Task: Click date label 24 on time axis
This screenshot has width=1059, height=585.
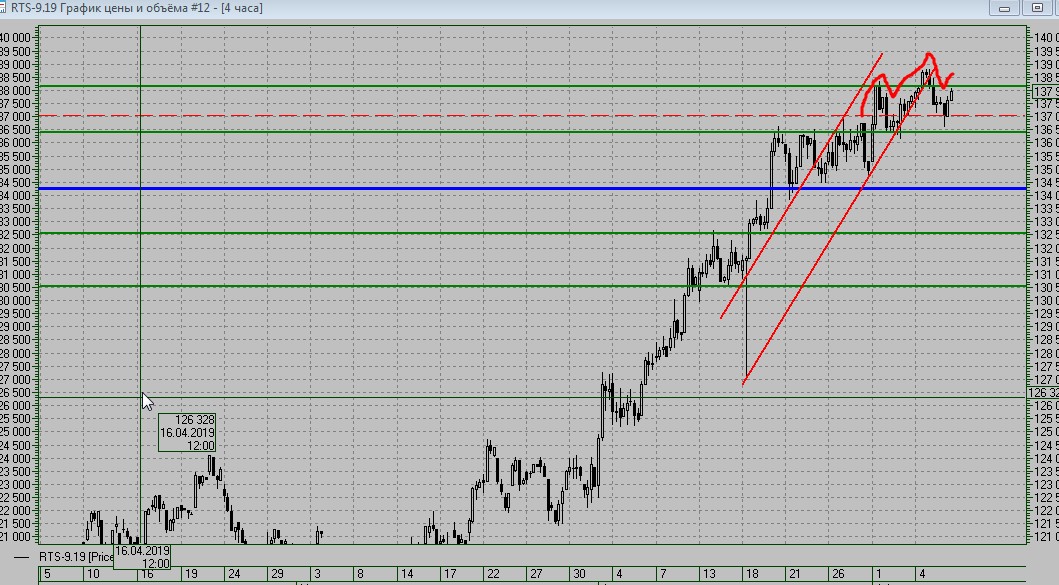Action: (x=234, y=574)
